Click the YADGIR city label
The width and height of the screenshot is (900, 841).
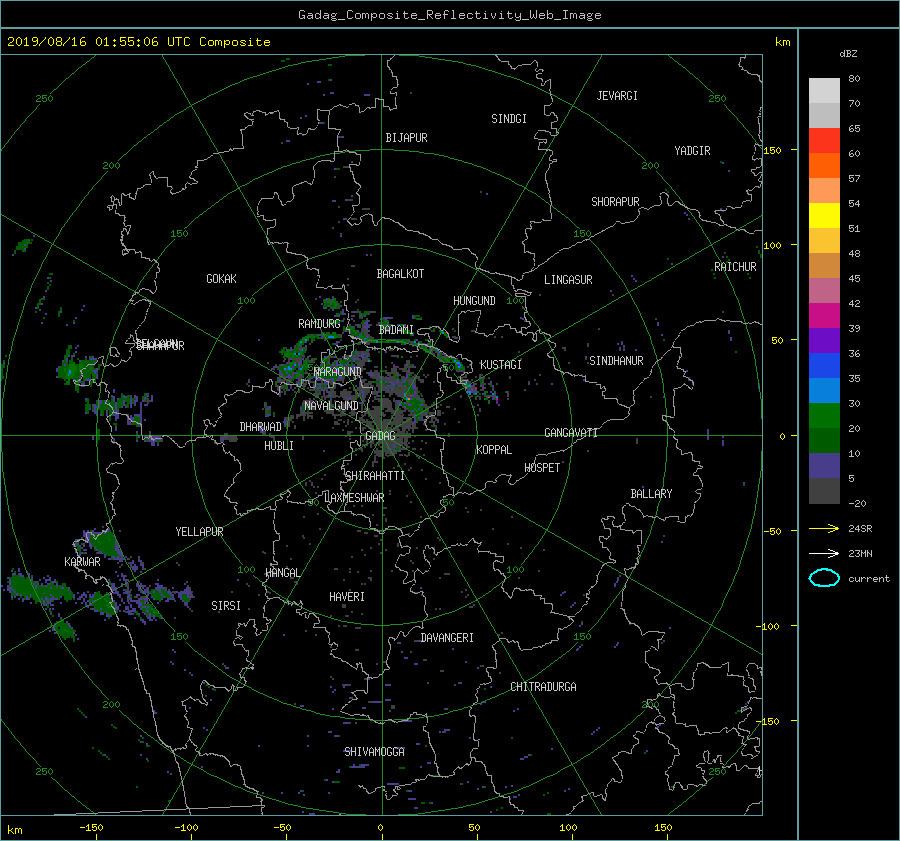tap(692, 151)
